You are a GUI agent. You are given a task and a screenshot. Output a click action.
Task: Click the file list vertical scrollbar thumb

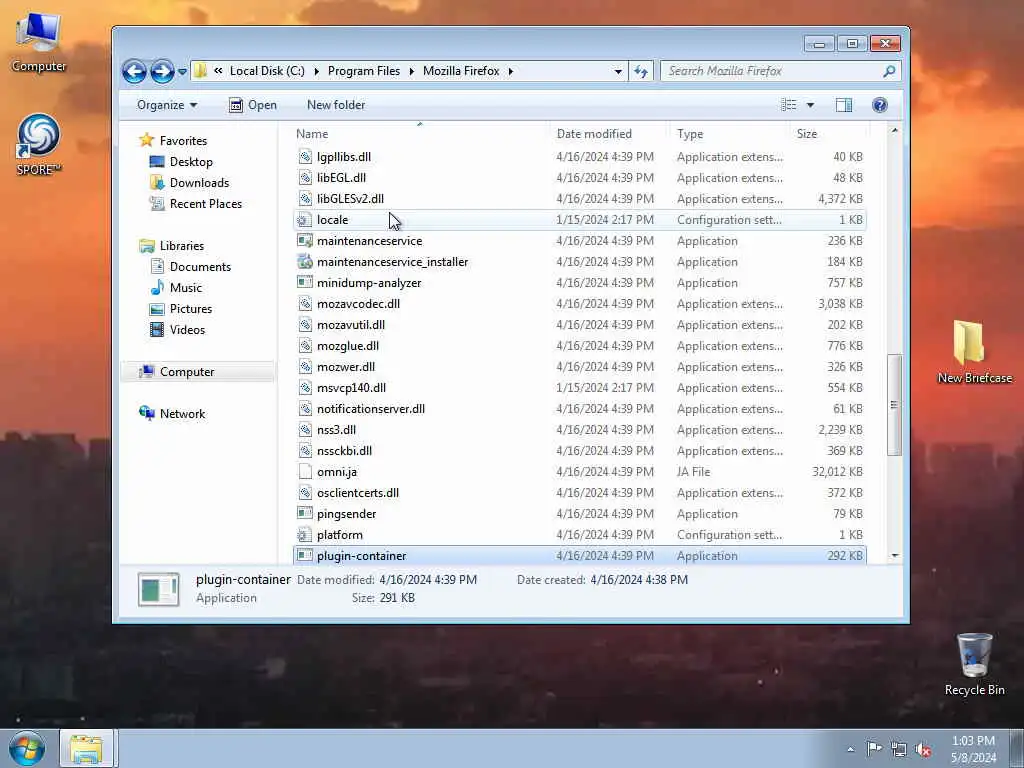point(895,405)
